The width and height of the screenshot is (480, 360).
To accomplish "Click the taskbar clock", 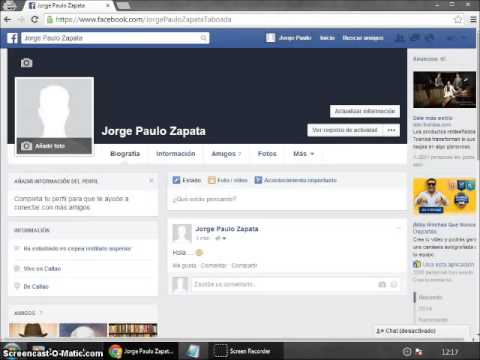I will coord(450,352).
